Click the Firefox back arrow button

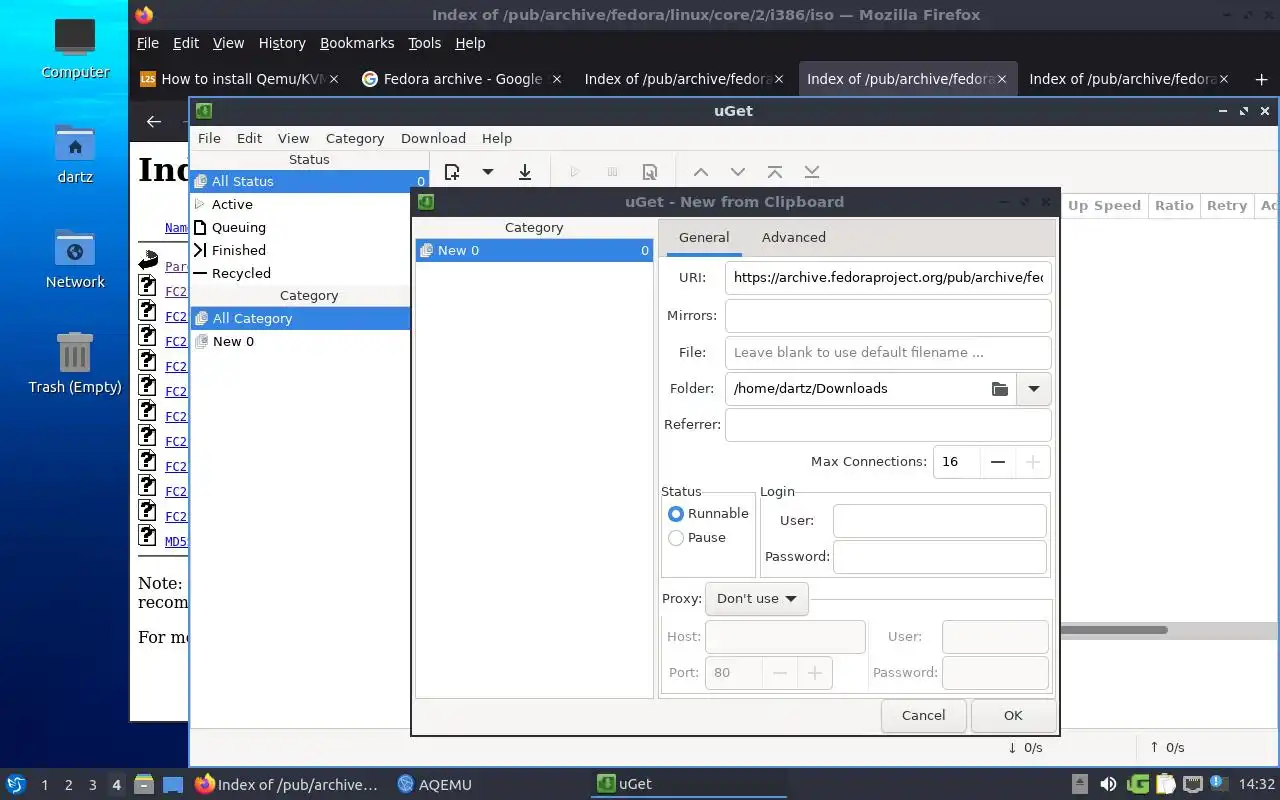[153, 121]
